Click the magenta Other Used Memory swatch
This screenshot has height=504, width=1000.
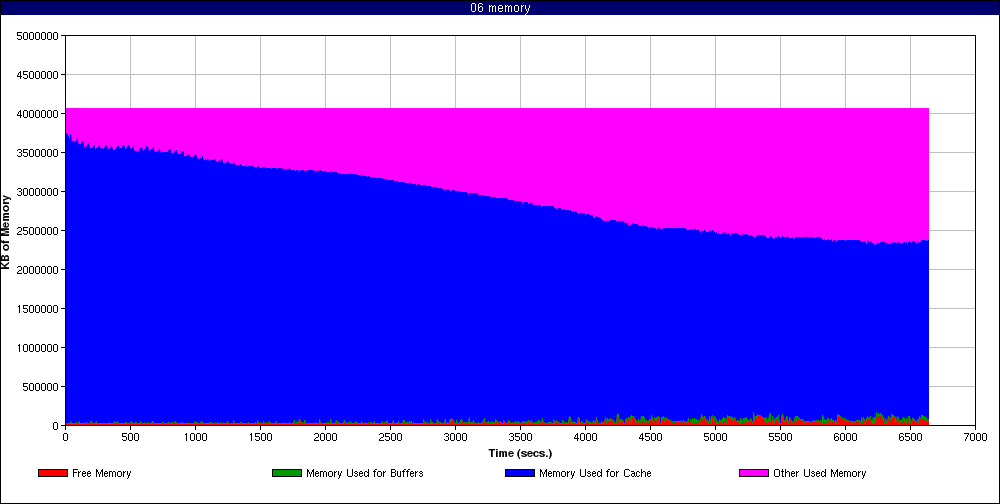[x=754, y=473]
